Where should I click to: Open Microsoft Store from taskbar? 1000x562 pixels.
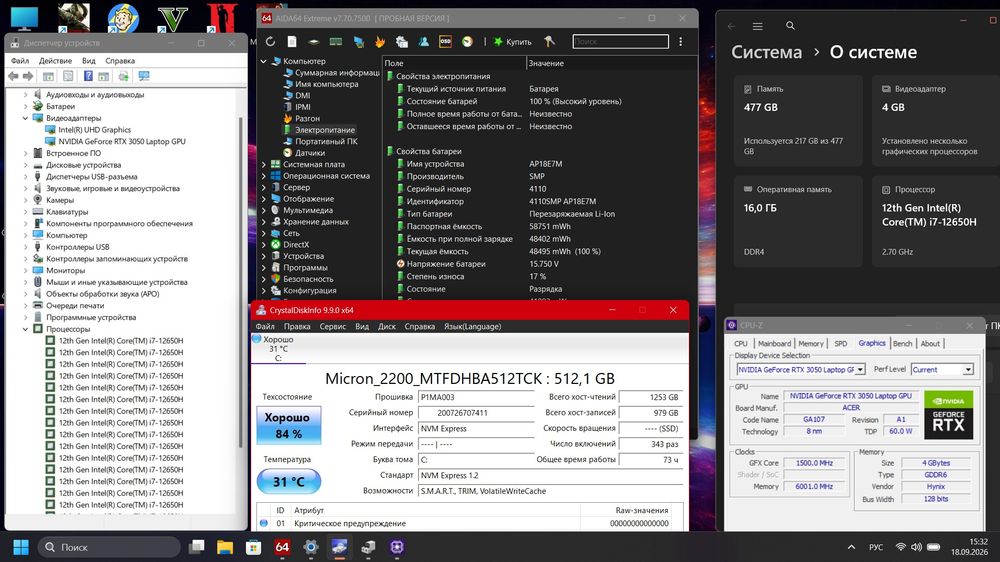(253, 547)
